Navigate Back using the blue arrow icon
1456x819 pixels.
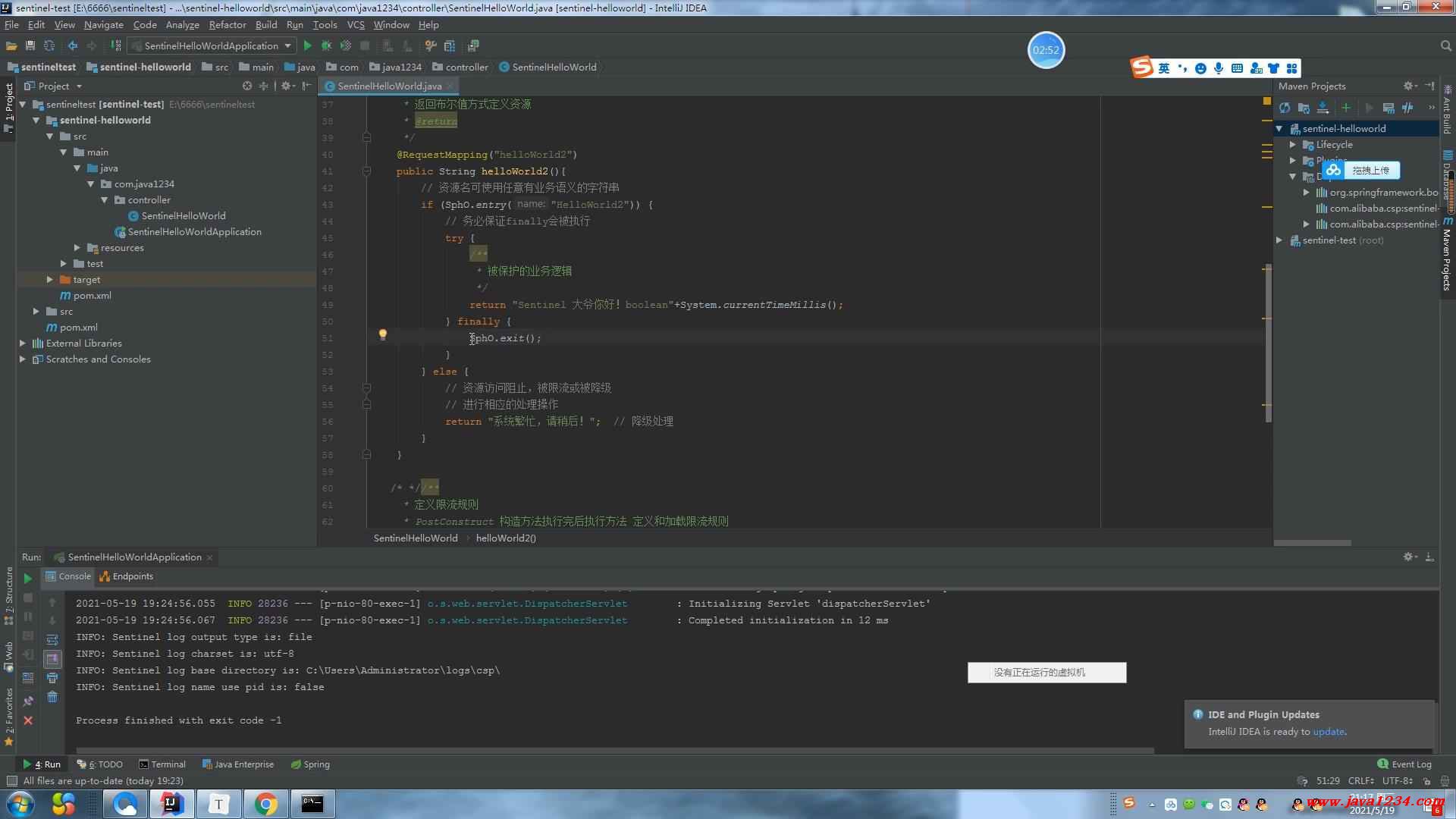coord(73,45)
